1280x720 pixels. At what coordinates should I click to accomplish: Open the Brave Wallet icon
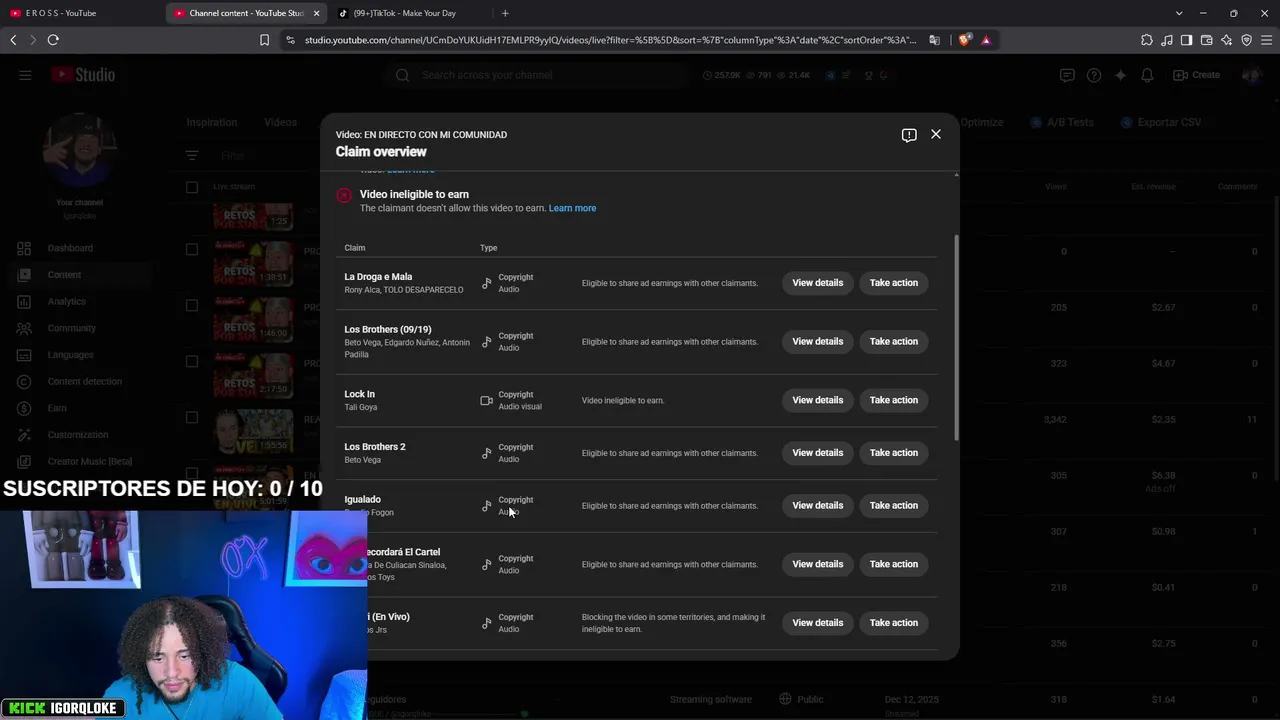pyautogui.click(x=1207, y=40)
